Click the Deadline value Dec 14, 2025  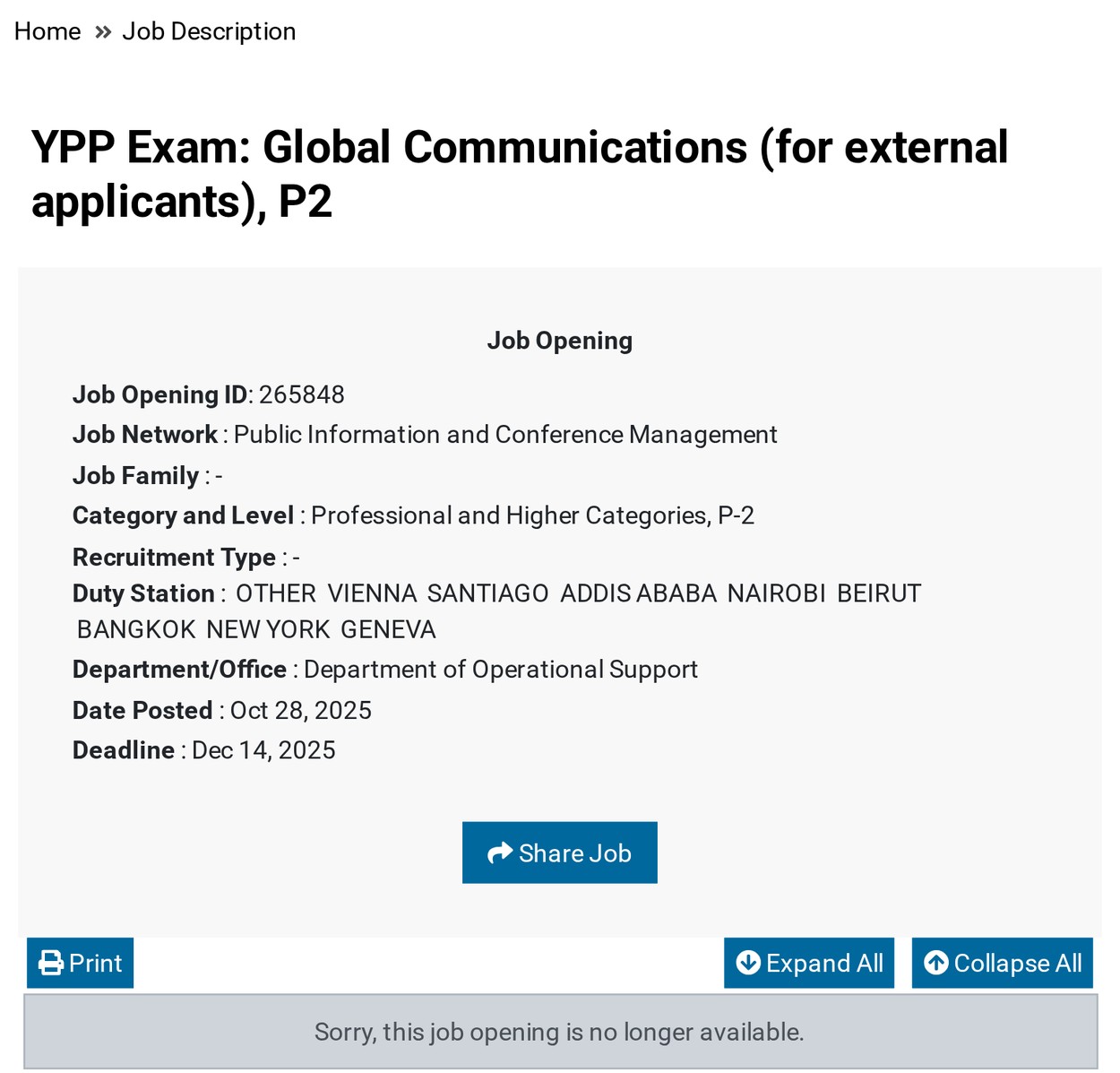pos(263,750)
